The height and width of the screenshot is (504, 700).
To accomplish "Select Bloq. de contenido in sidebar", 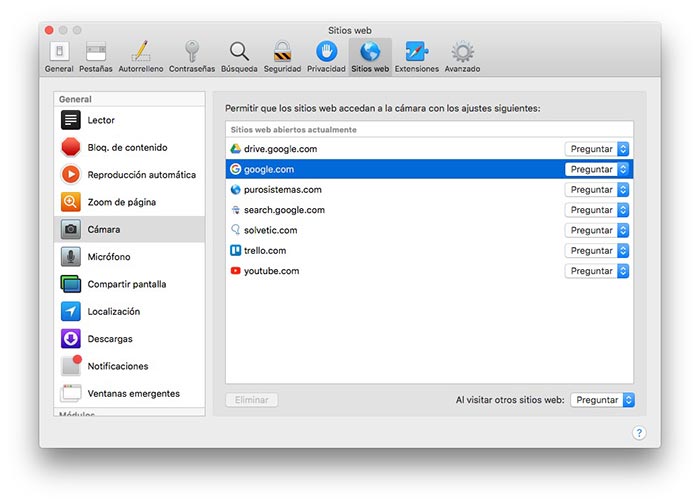I will point(129,147).
